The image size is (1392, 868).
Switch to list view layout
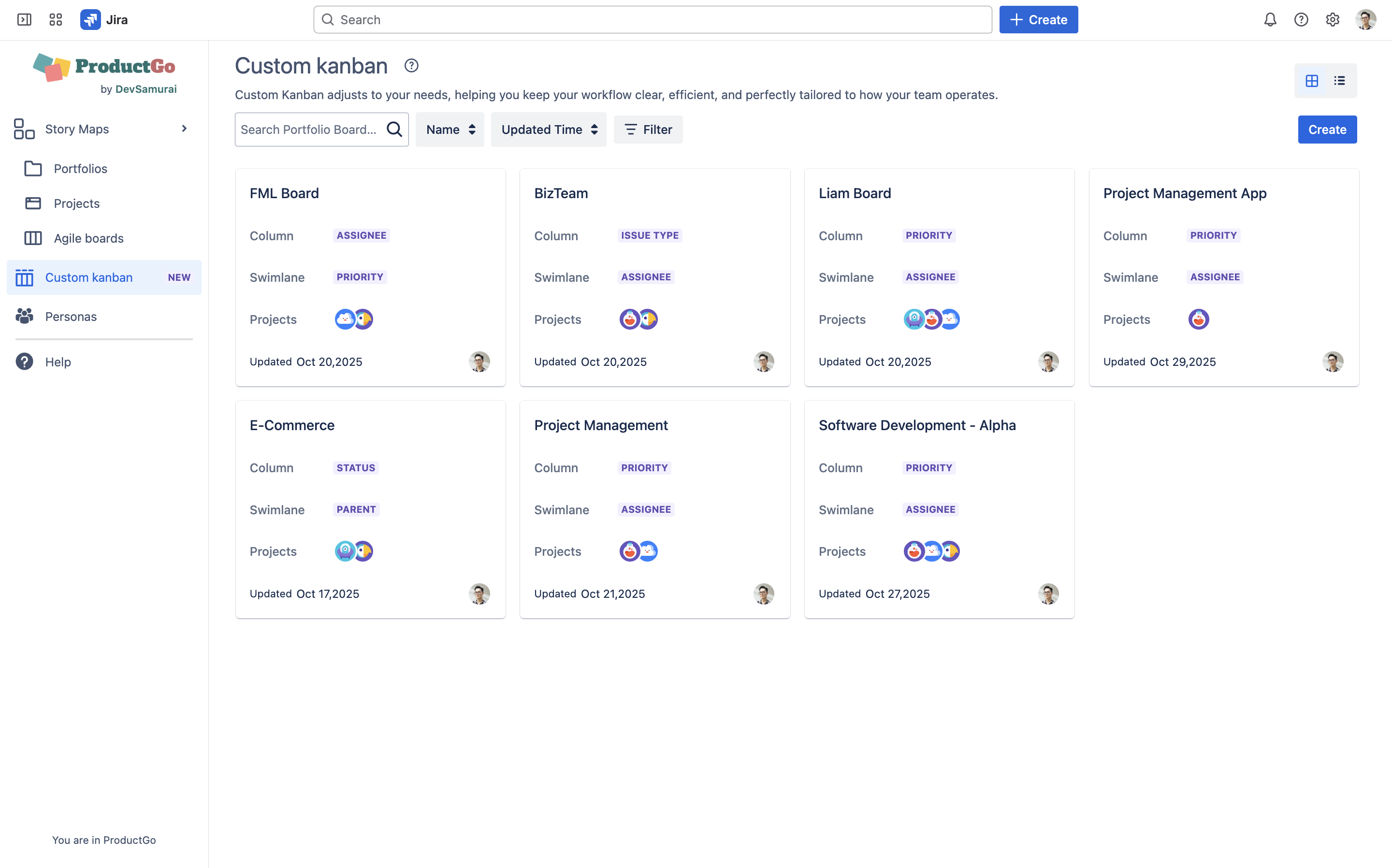tap(1339, 81)
